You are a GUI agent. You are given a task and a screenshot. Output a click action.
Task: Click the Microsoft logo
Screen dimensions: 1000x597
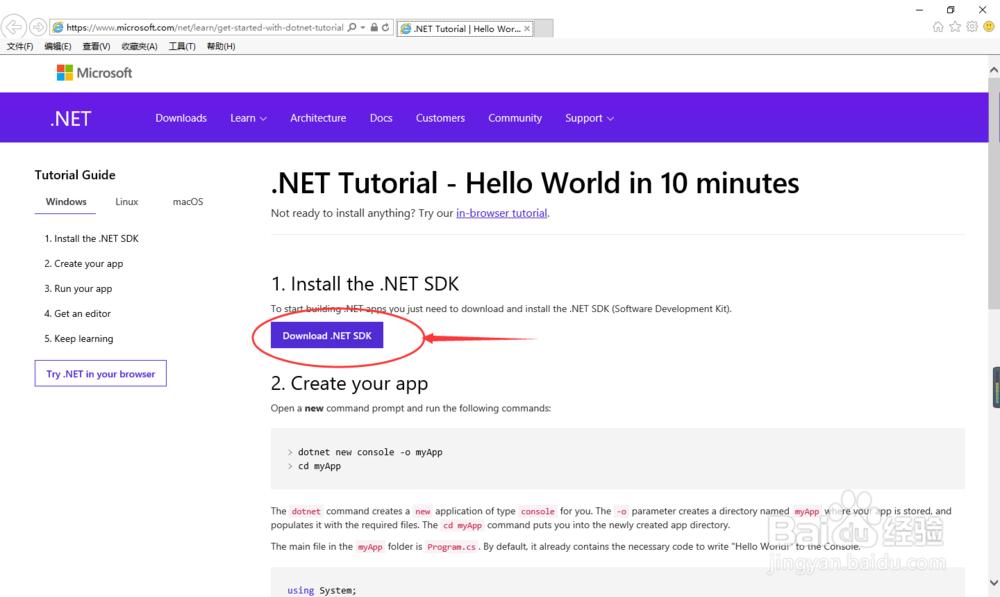[x=94, y=73]
